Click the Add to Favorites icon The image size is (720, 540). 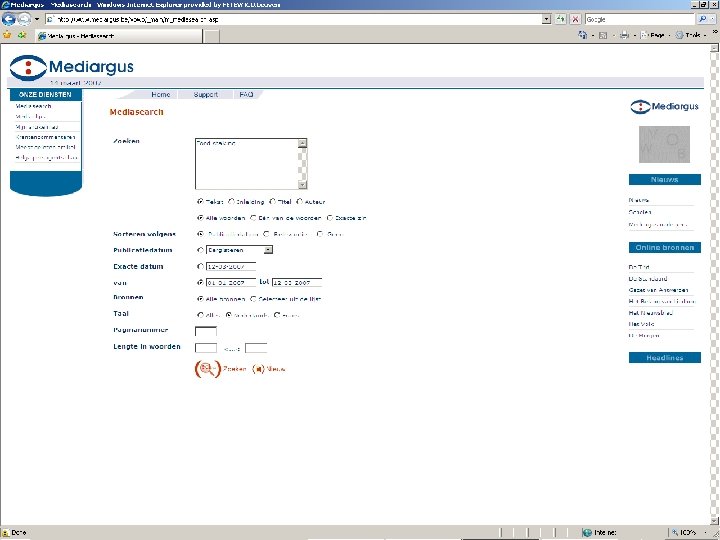pyautogui.click(x=22, y=35)
